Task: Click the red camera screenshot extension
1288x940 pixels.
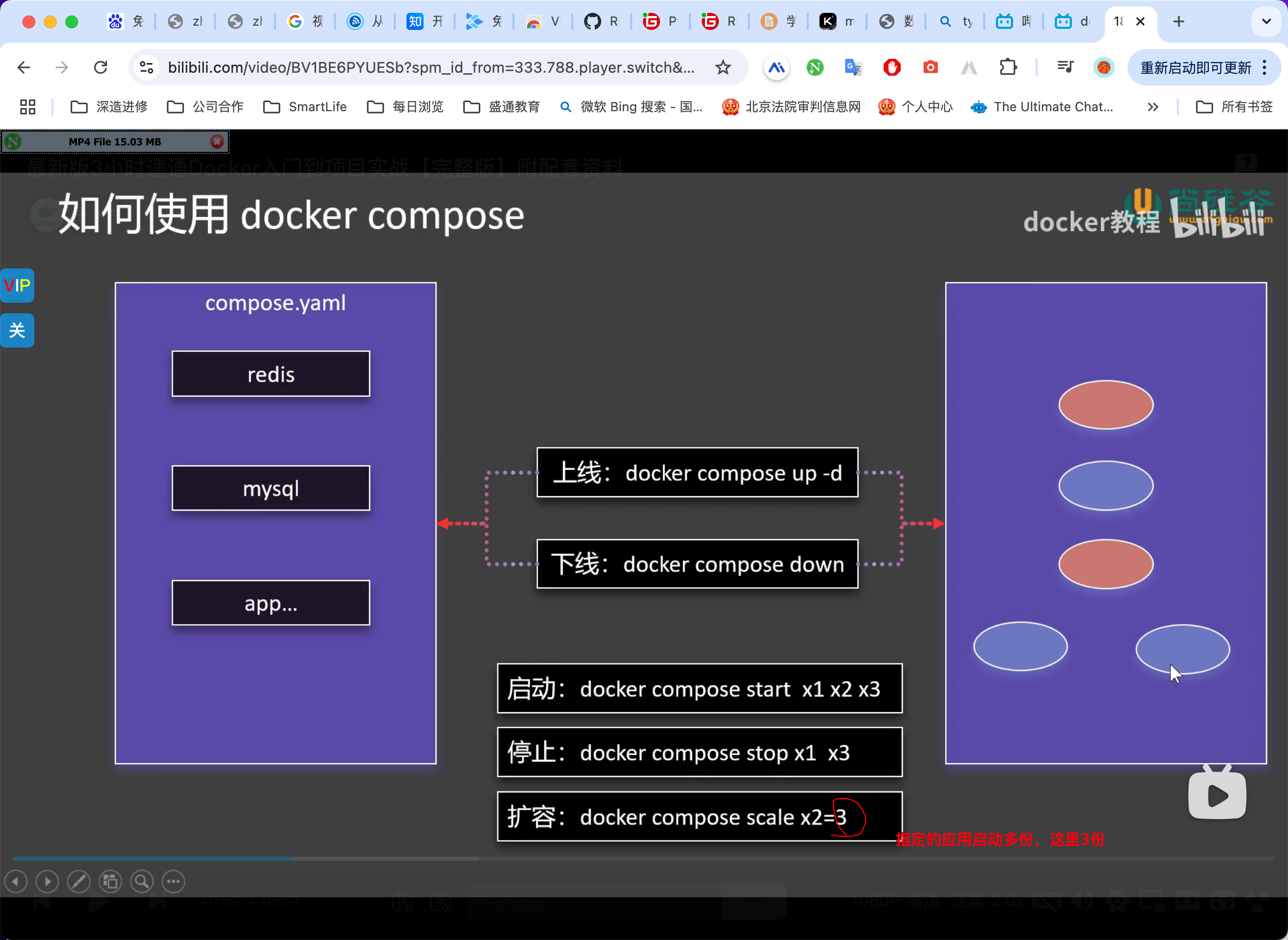Action: [930, 68]
